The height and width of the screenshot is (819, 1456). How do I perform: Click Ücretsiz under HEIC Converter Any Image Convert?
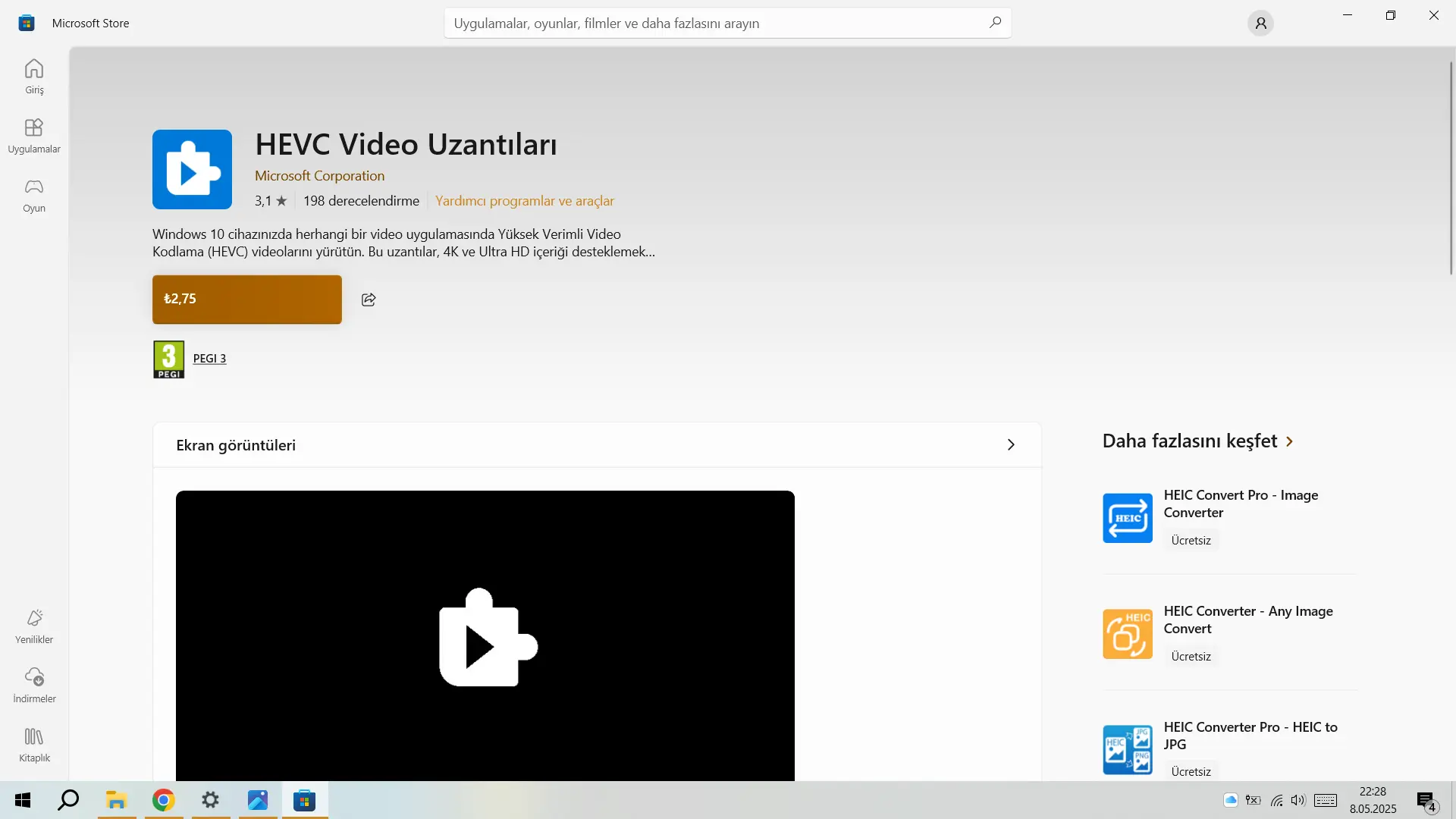tap(1191, 657)
